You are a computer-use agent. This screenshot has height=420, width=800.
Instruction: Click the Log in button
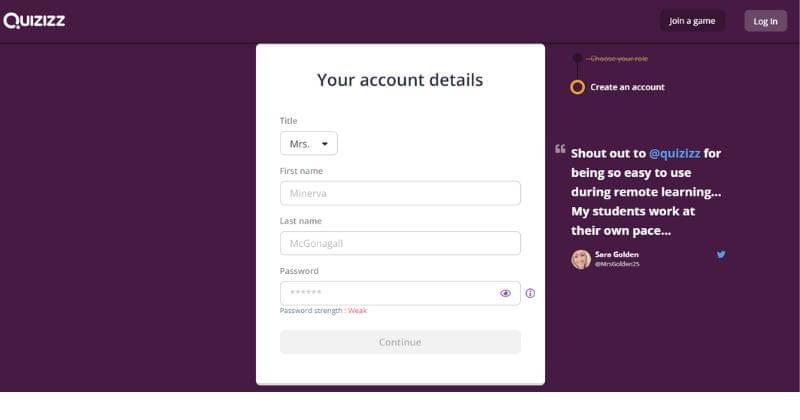(x=765, y=21)
